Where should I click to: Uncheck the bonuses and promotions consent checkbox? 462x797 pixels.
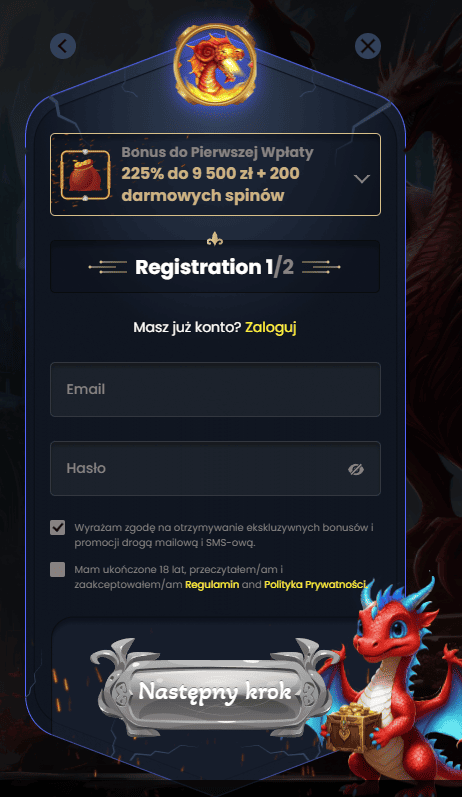pos(58,527)
